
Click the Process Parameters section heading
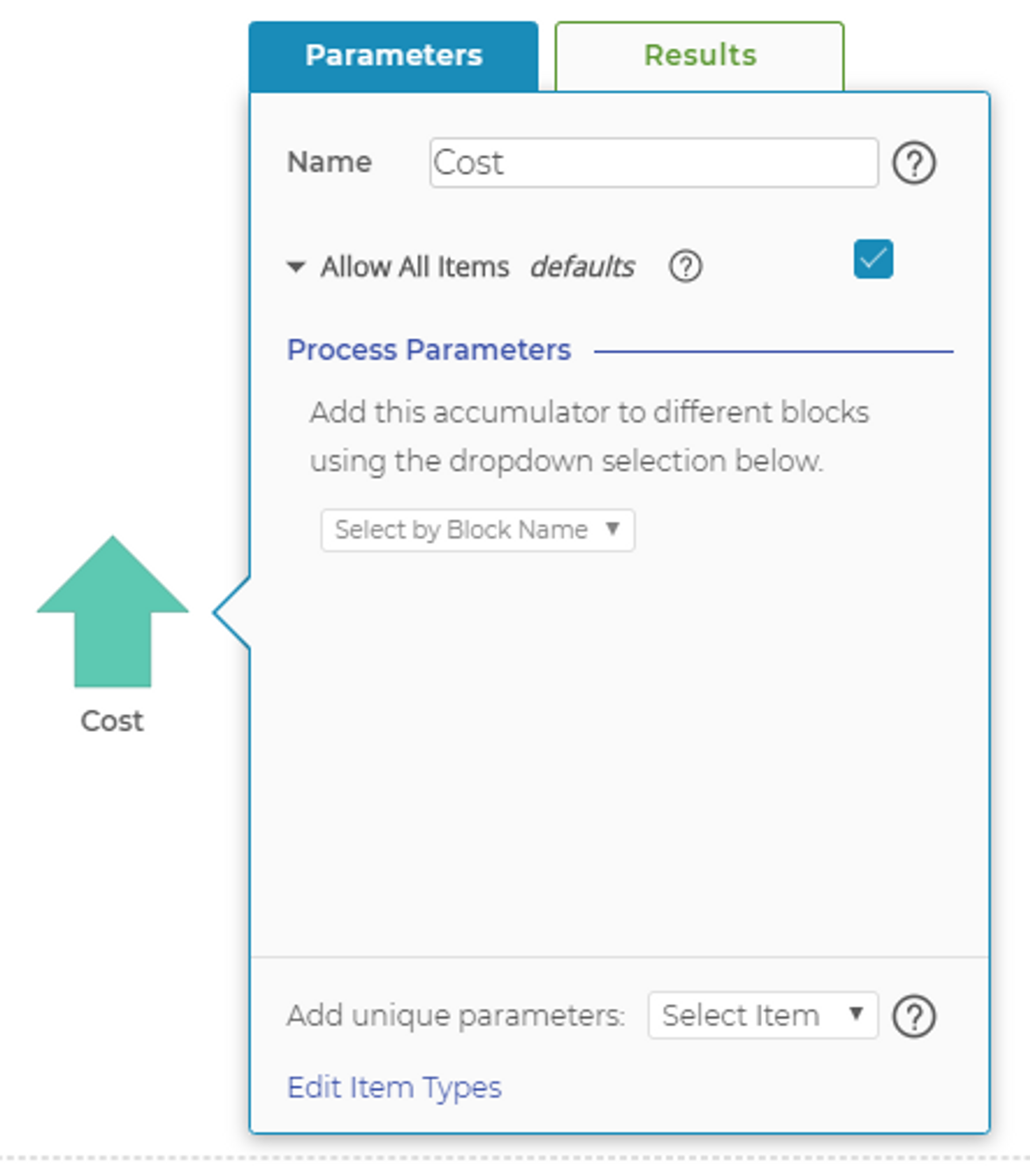click(429, 350)
